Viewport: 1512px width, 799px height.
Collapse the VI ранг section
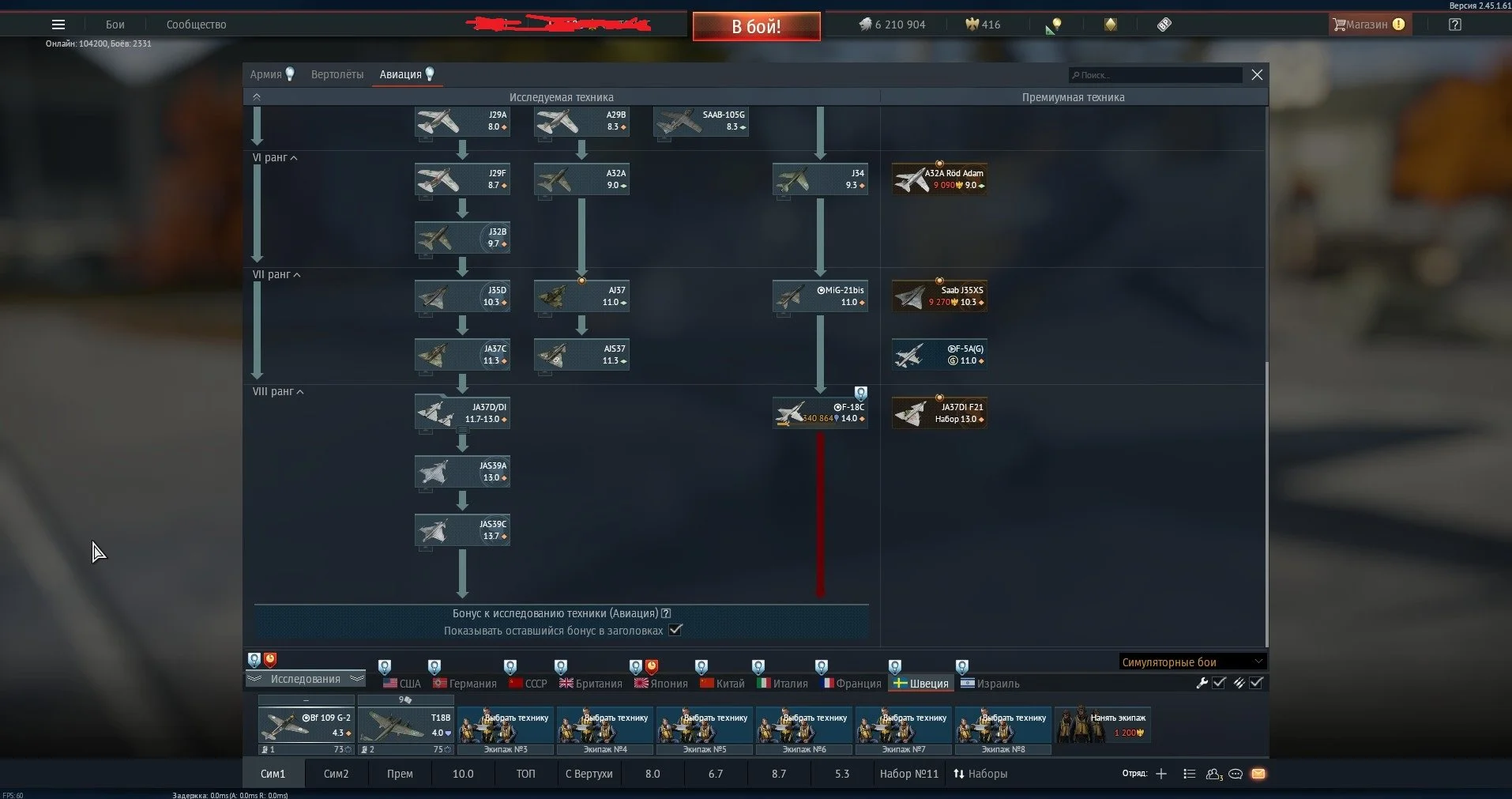(275, 157)
